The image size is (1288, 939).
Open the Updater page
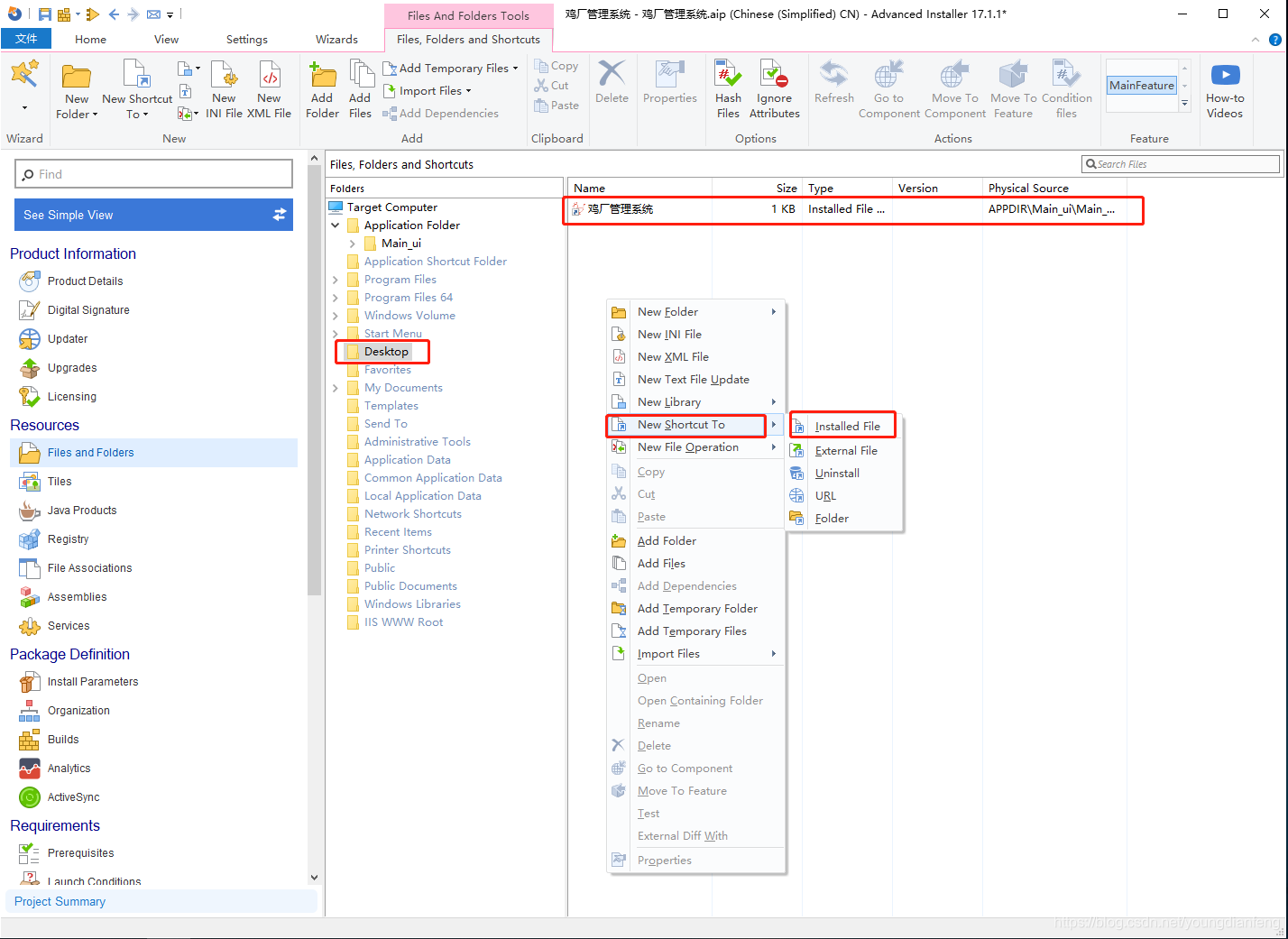pyautogui.click(x=68, y=339)
